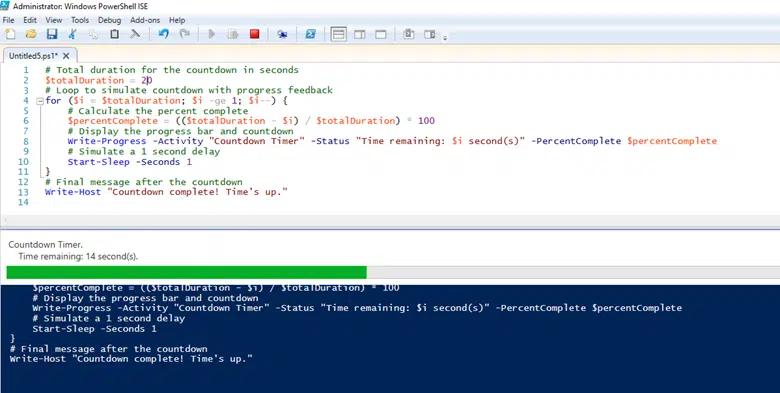Open the File menu
The width and height of the screenshot is (780, 393).
pos(8,20)
